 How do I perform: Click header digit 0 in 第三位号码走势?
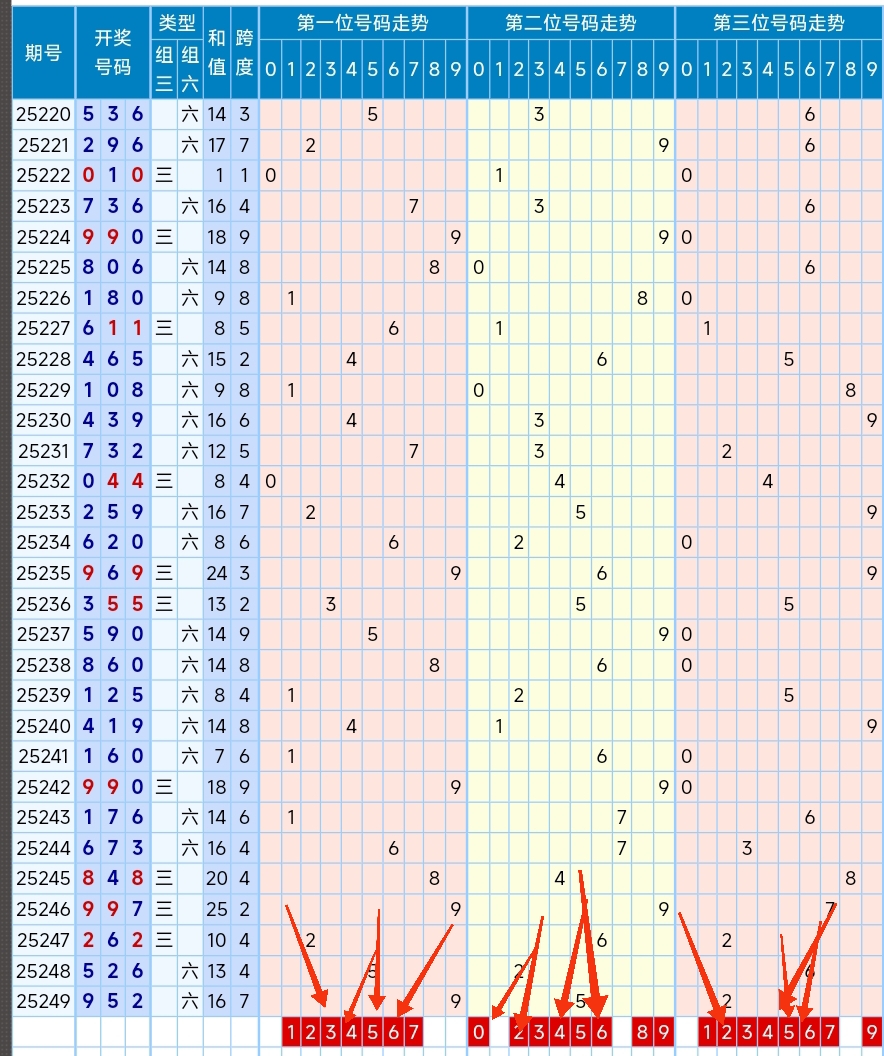coord(686,69)
